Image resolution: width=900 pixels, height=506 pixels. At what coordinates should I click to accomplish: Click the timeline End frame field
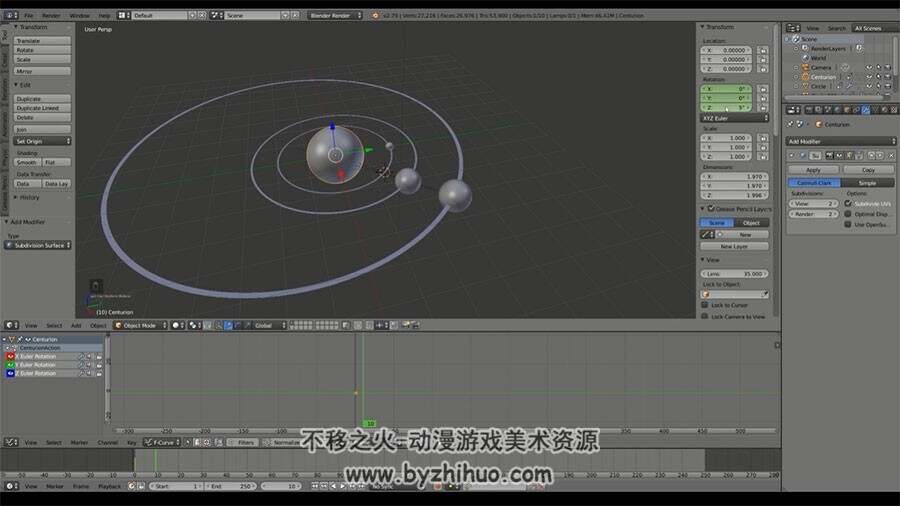pos(231,486)
